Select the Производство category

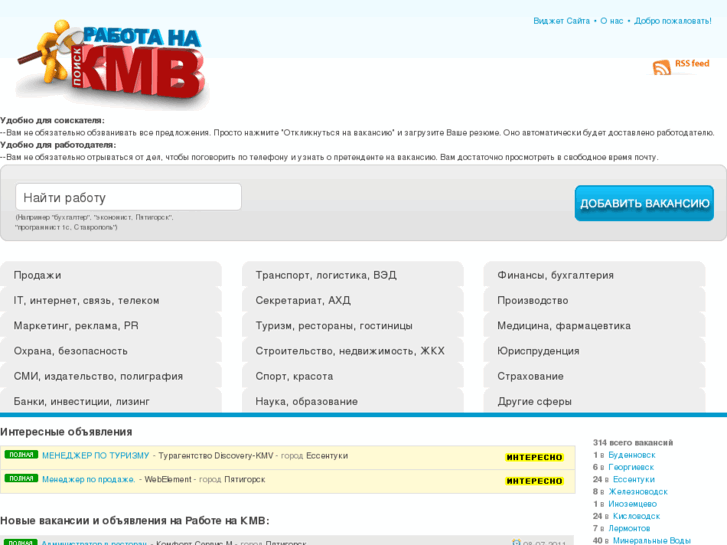[x=594, y=300]
